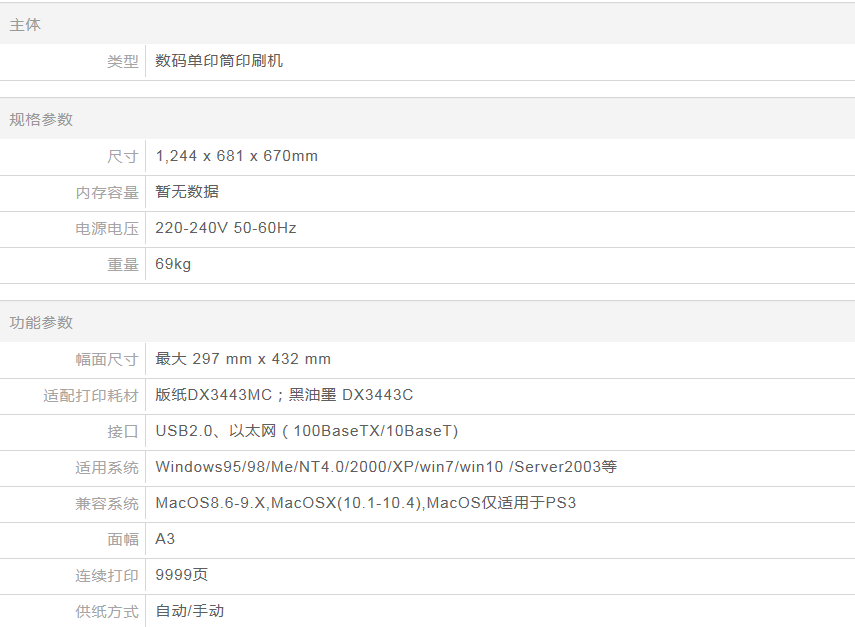855x627 pixels.
Task: Select the 1,244 x 681 x 670mm value
Action: click(x=236, y=156)
